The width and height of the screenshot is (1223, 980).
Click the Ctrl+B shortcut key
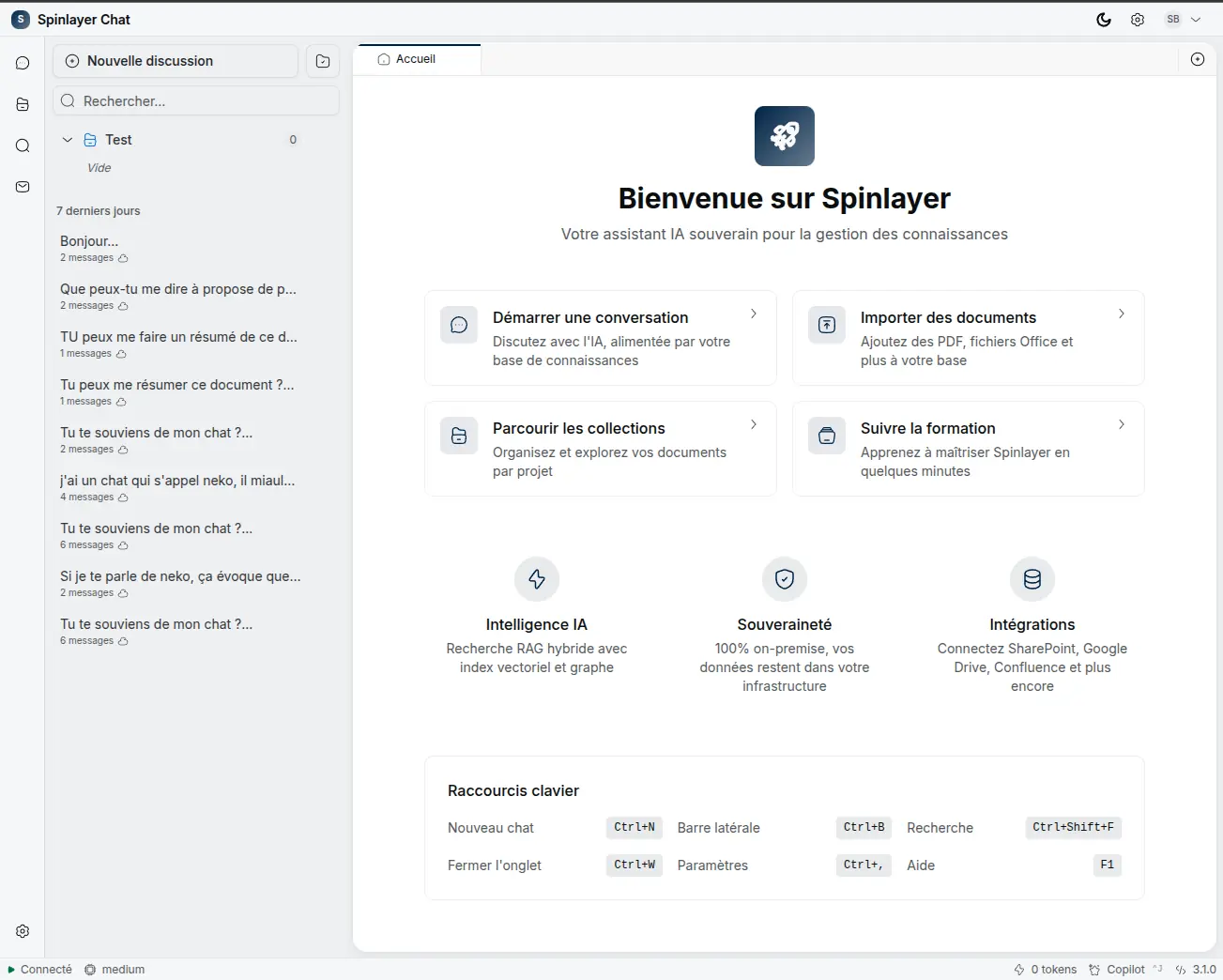(864, 827)
